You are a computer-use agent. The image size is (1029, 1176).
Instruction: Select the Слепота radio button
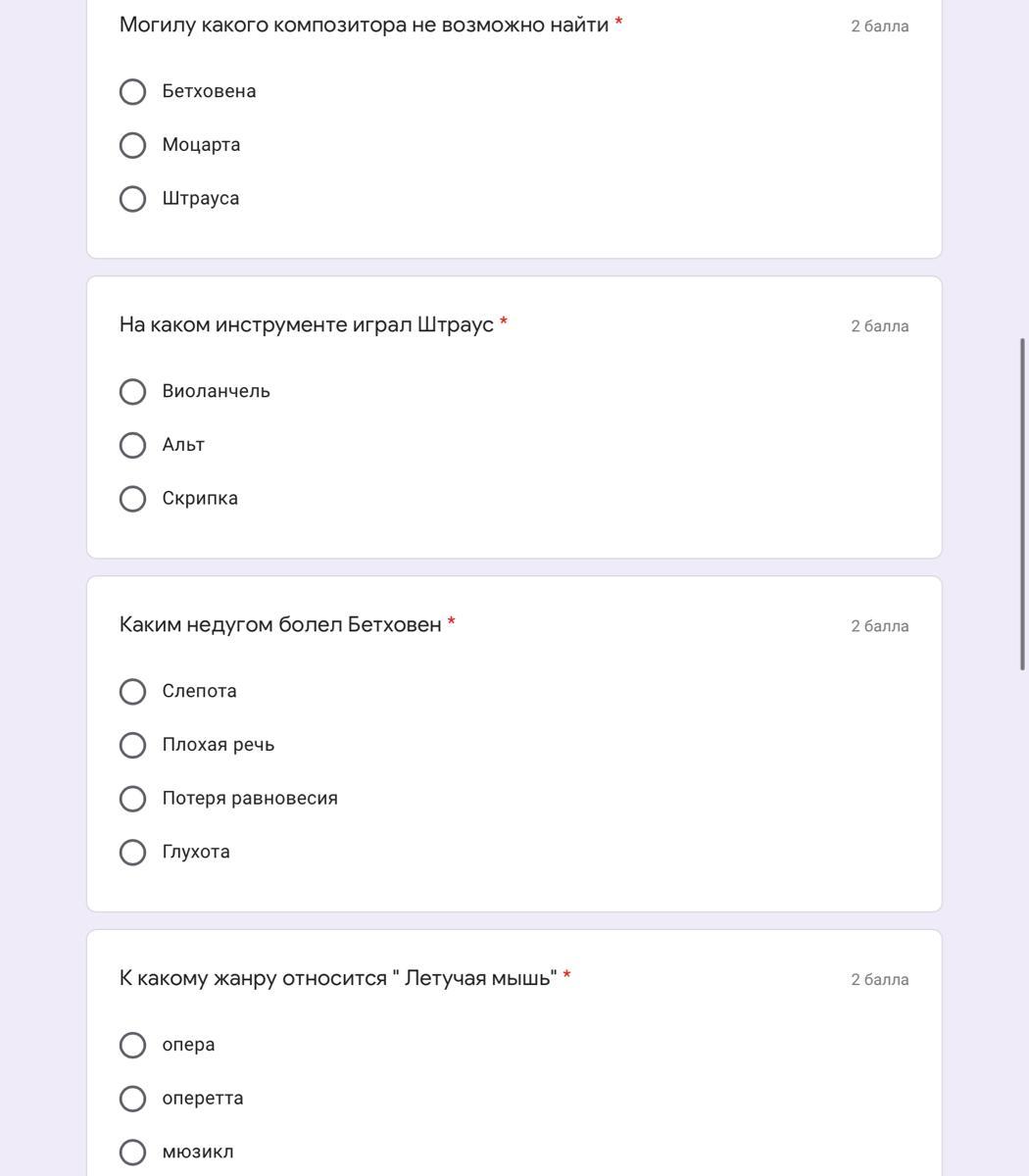pyautogui.click(x=132, y=692)
